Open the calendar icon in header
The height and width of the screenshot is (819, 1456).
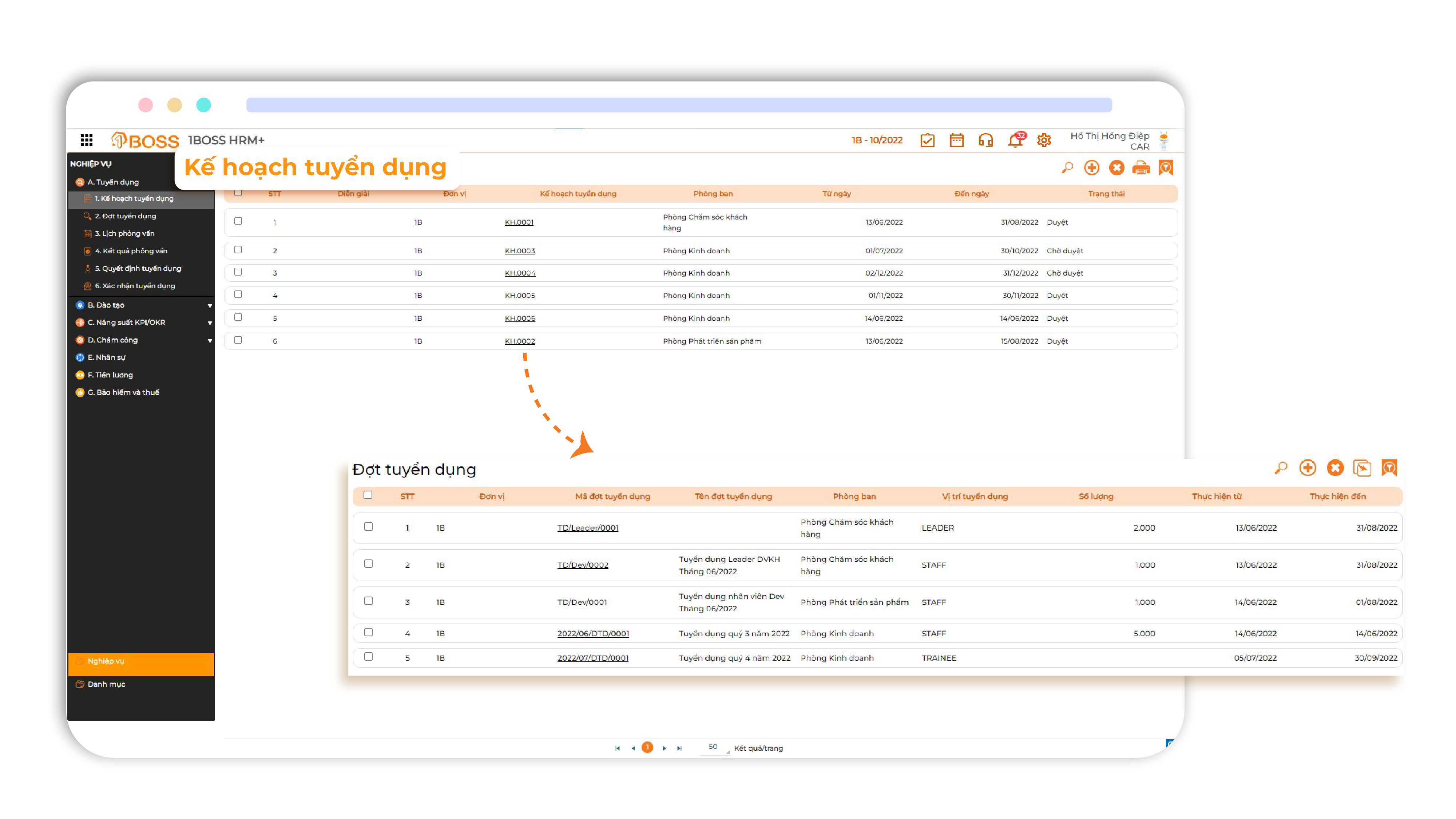[x=956, y=140]
